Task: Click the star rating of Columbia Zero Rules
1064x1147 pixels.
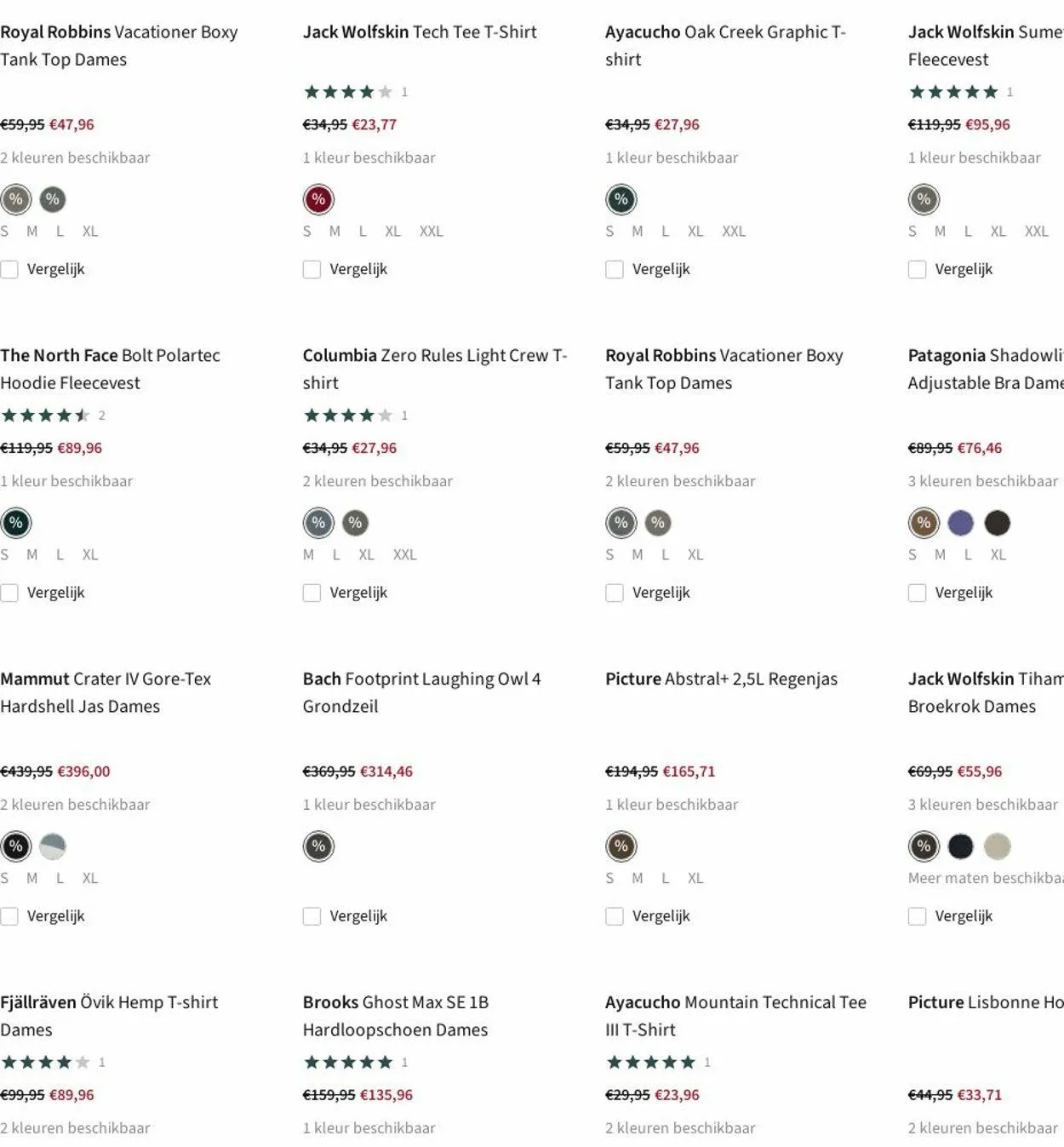Action: 348,416
